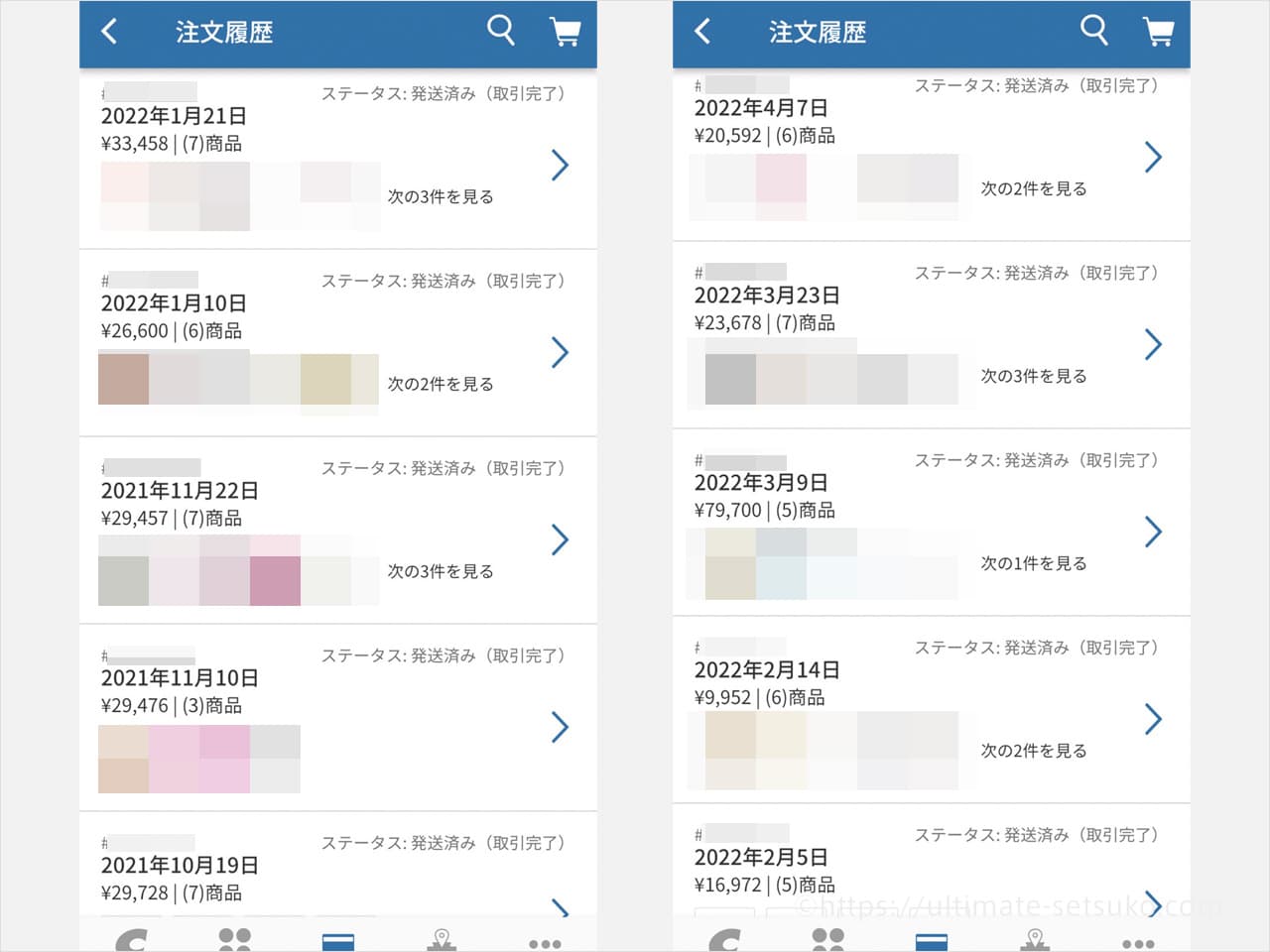Open the 2021年11月10日 order via its chevron

pyautogui.click(x=560, y=727)
